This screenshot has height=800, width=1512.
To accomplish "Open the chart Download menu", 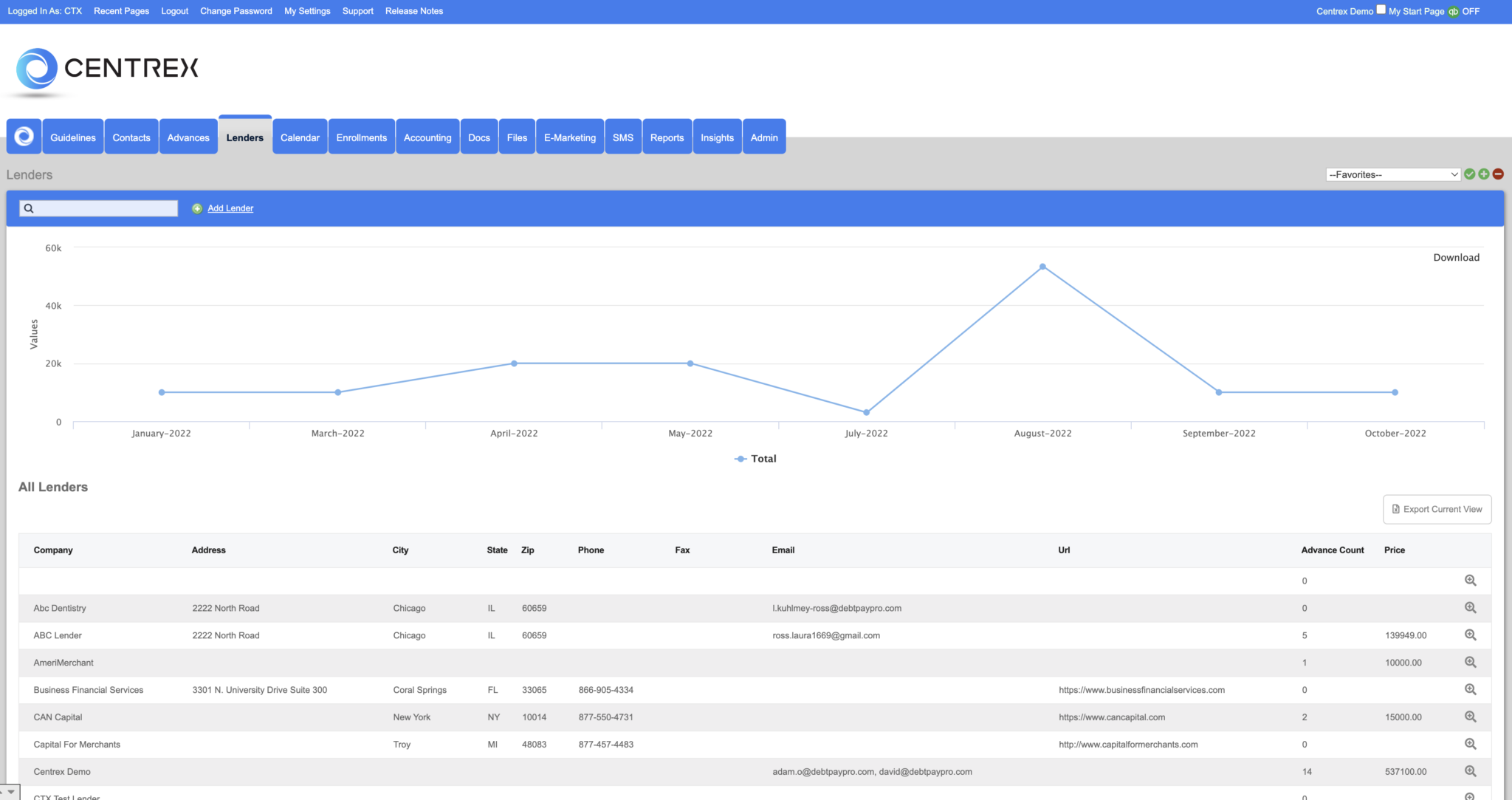I will pyautogui.click(x=1455, y=257).
